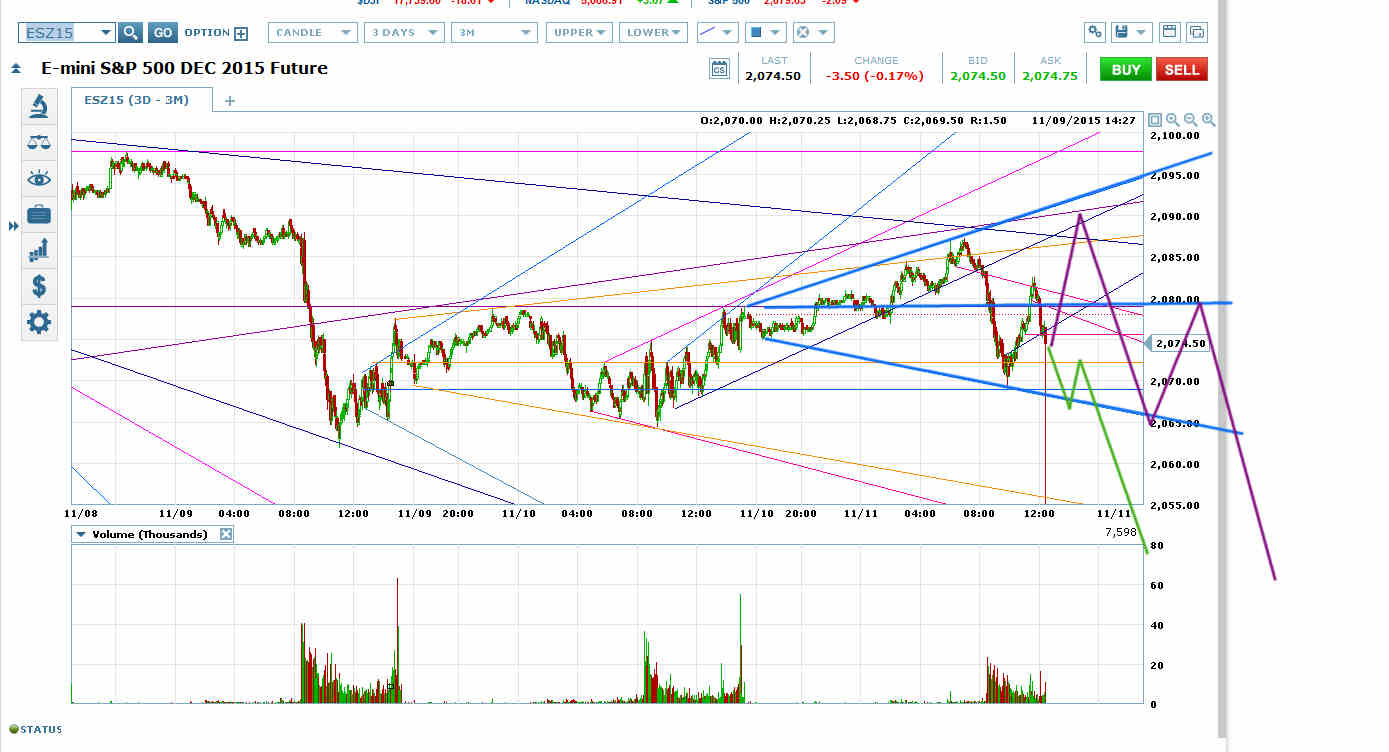Click the magnifier symbol search button
Image resolution: width=1389 pixels, height=752 pixels.
point(130,33)
